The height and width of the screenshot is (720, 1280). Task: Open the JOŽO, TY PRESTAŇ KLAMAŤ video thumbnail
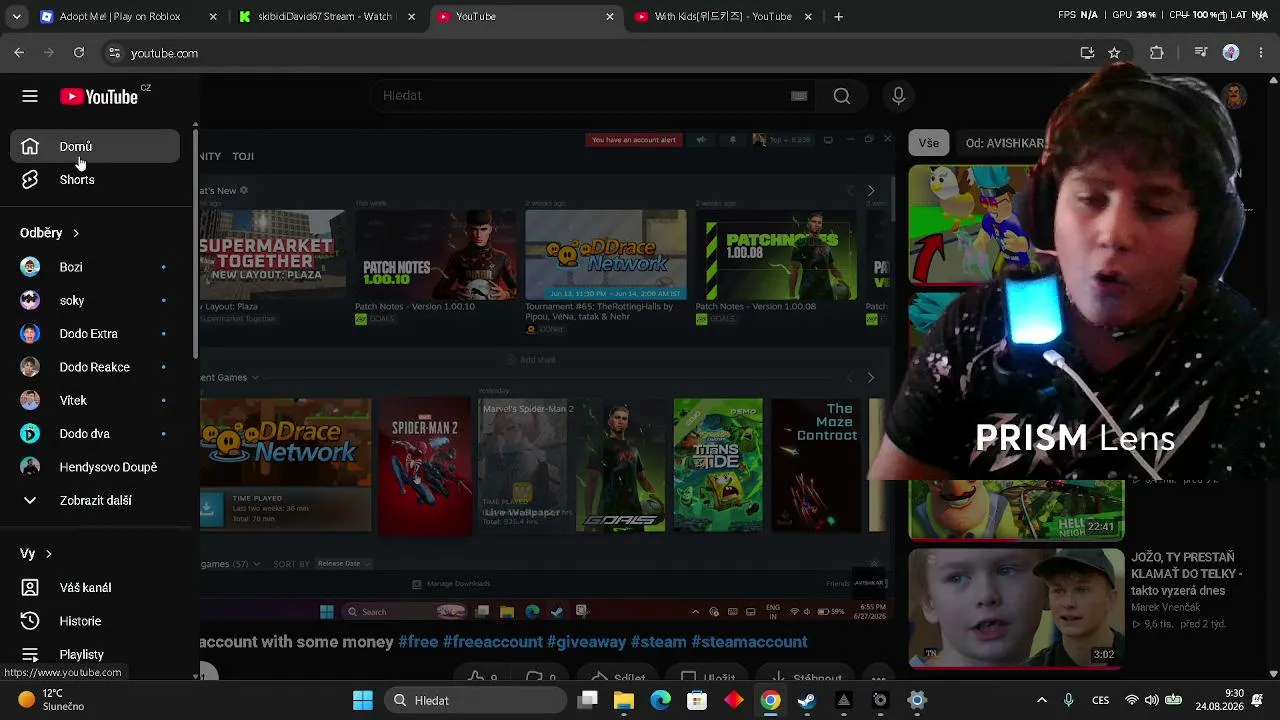[x=1016, y=607]
